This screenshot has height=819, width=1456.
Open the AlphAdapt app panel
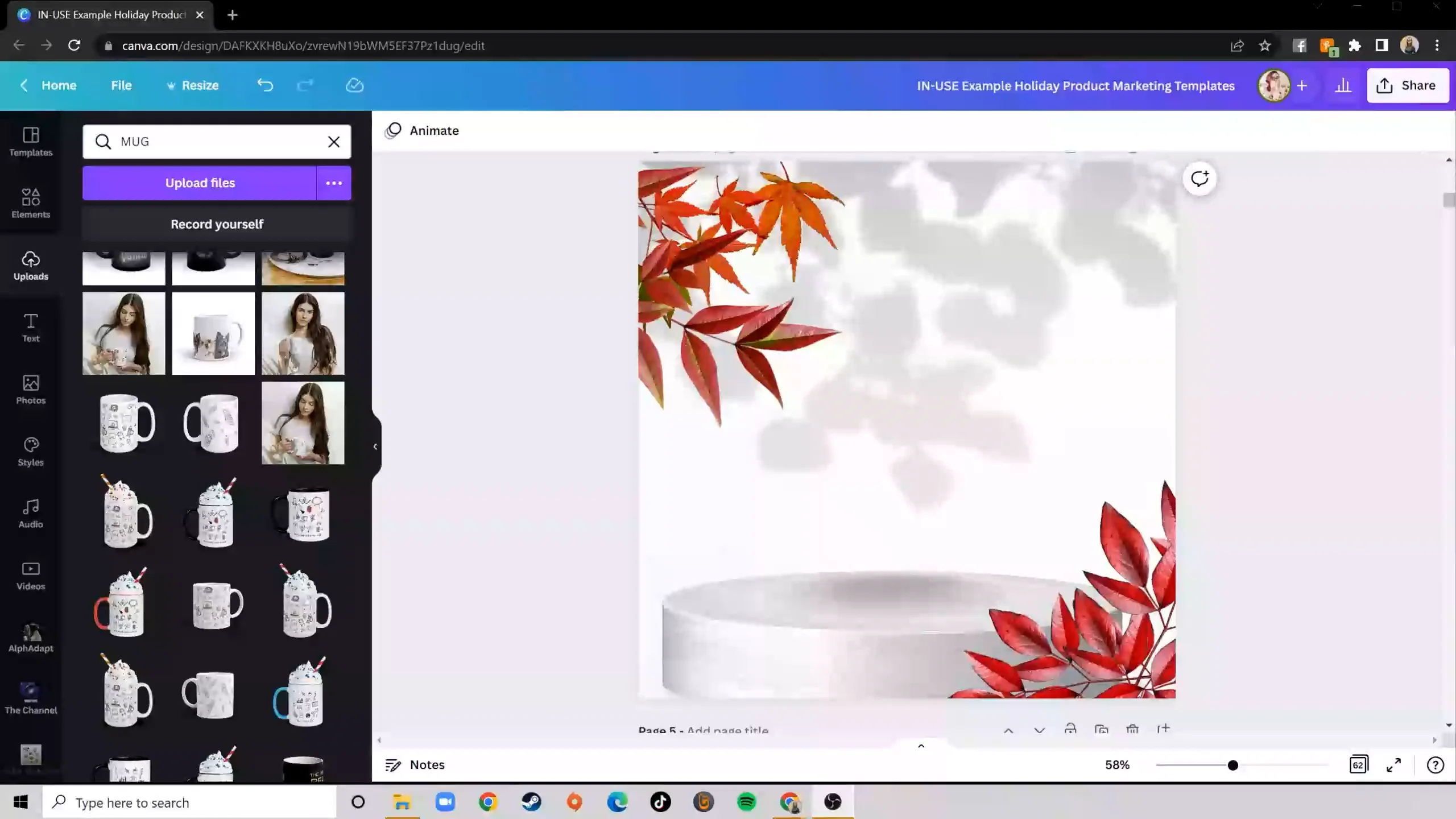(31, 638)
